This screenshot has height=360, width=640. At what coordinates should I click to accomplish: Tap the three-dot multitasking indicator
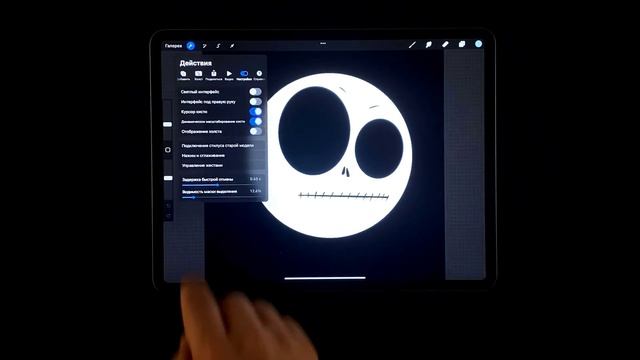pyautogui.click(x=323, y=43)
